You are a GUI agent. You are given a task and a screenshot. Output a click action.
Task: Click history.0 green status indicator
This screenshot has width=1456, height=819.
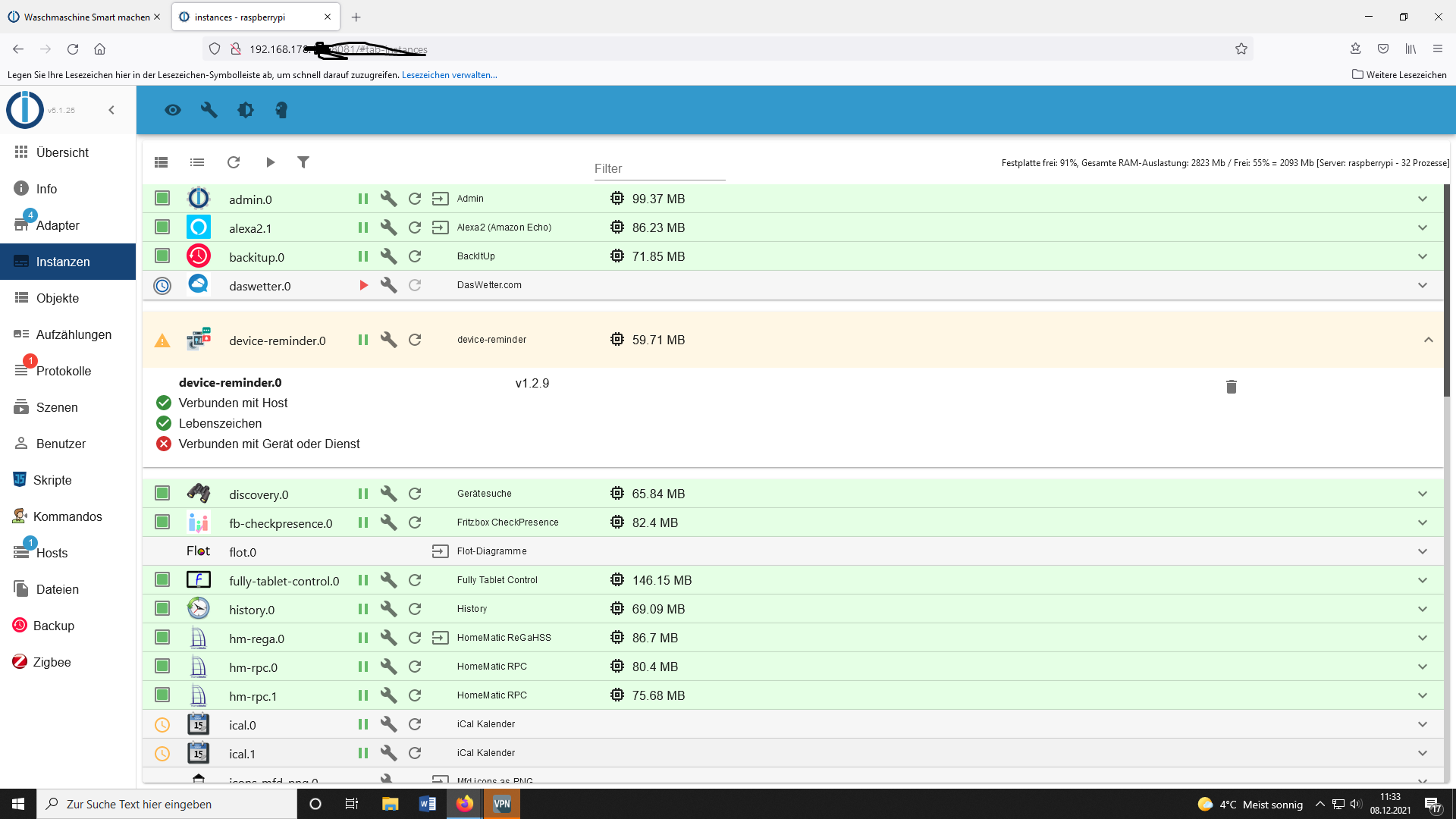point(162,608)
